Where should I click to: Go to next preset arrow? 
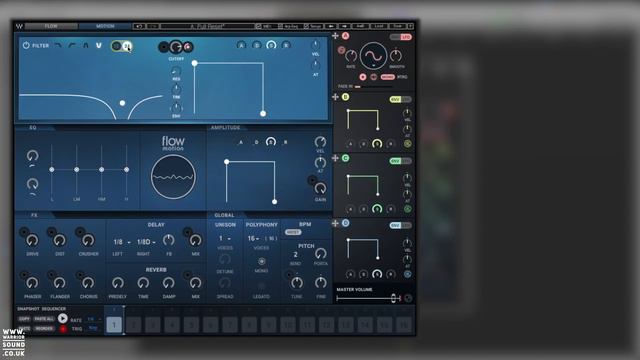(x=344, y=26)
